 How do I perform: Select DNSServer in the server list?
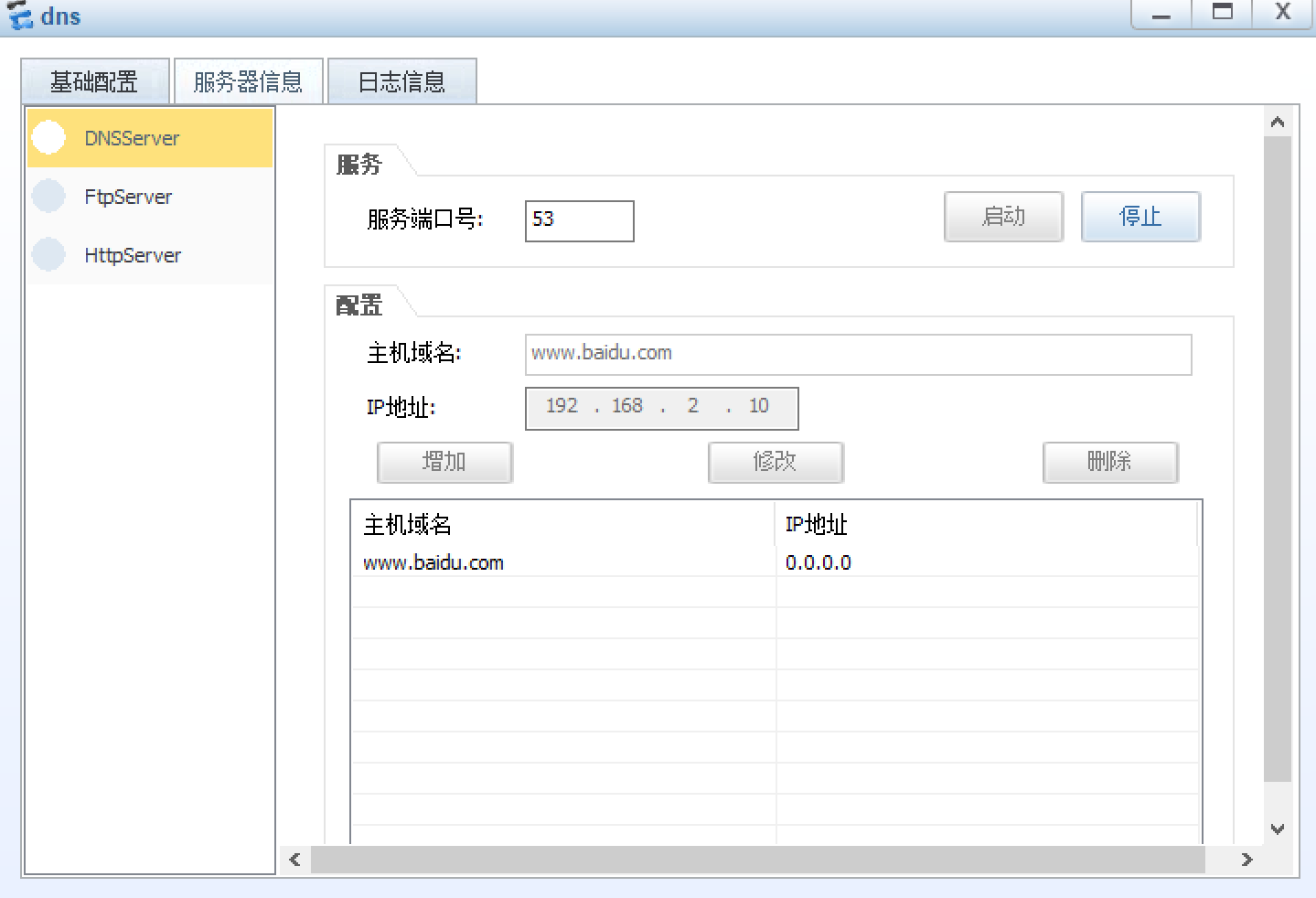tap(150, 138)
